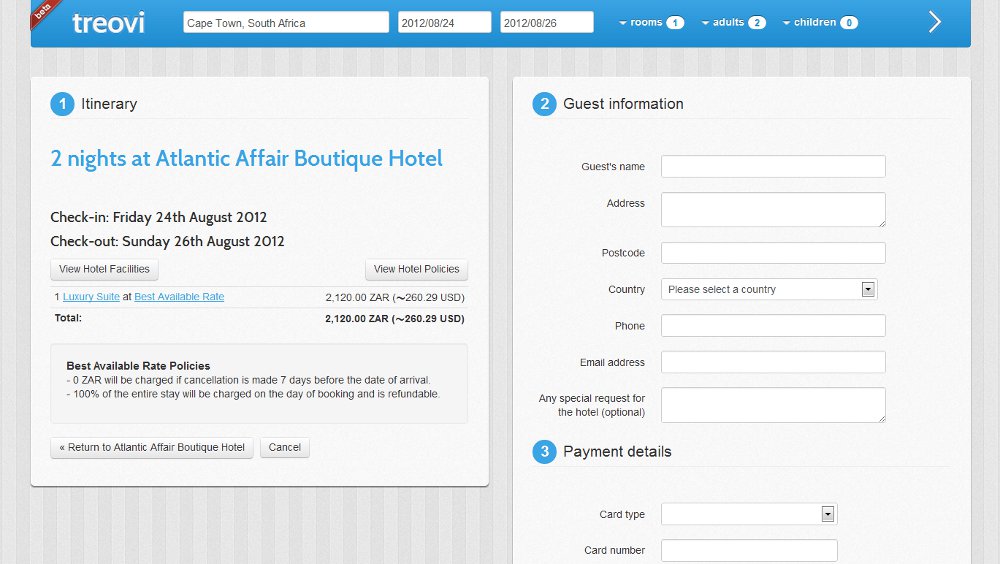Click the Email address field

[773, 362]
